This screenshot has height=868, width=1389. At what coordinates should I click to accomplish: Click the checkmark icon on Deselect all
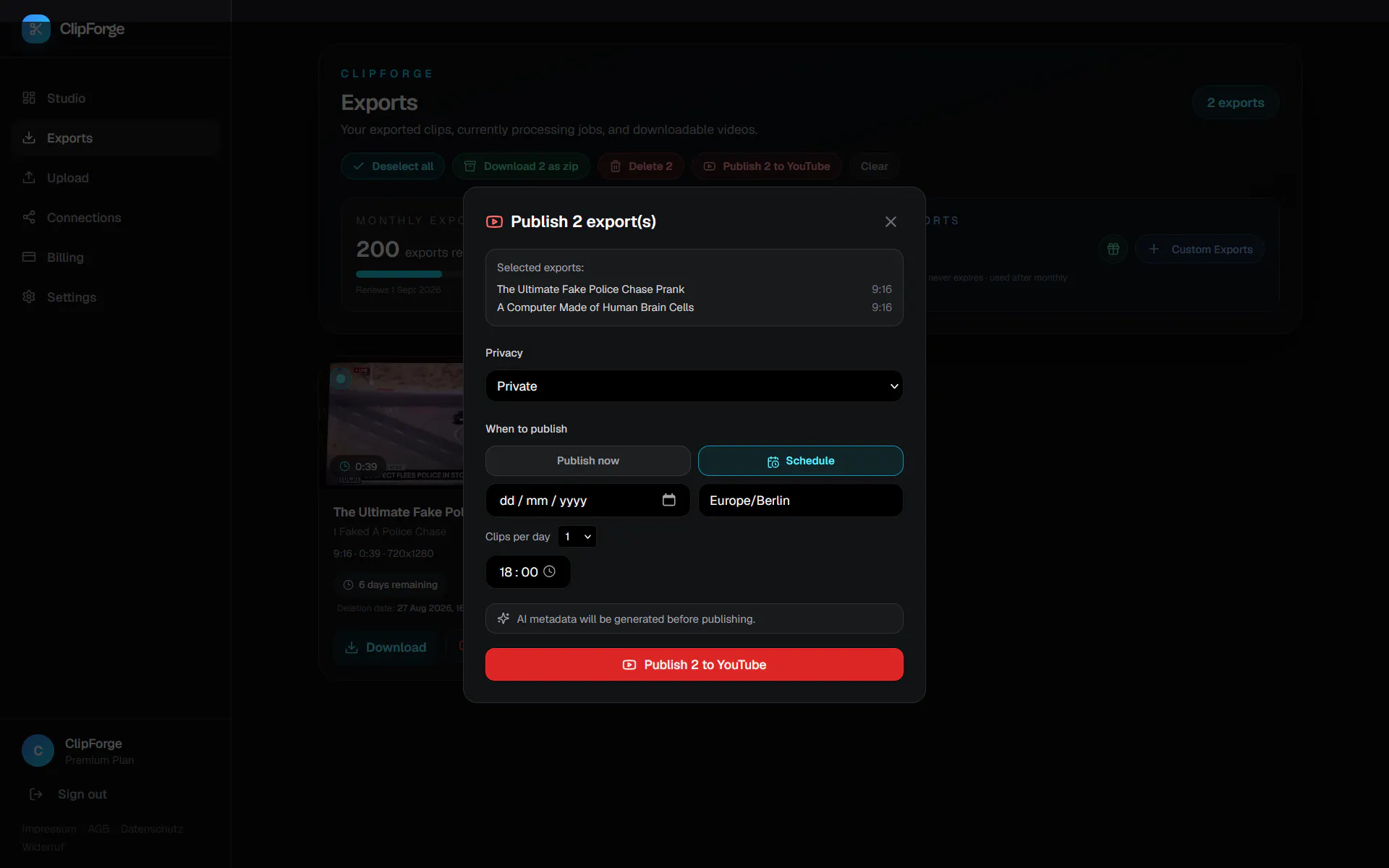pyautogui.click(x=358, y=166)
